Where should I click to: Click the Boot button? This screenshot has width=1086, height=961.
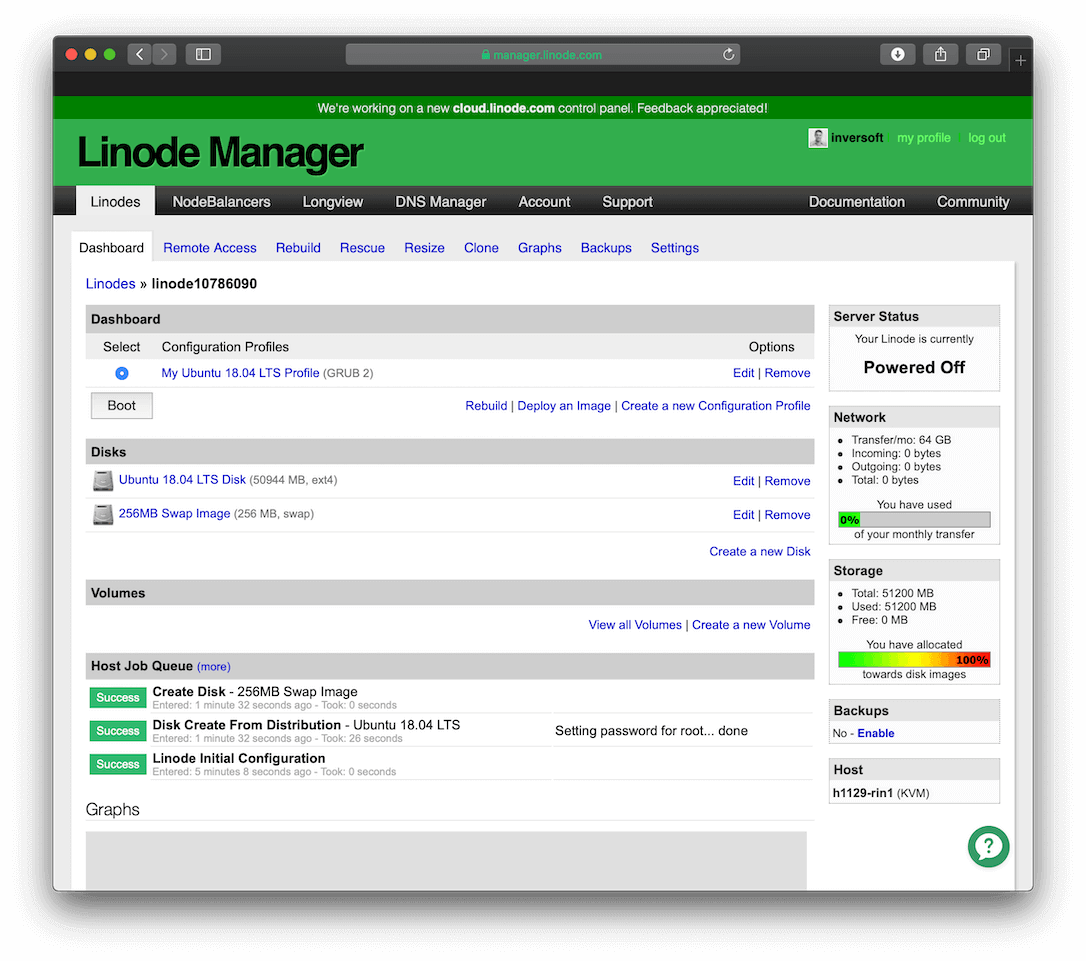tap(122, 406)
